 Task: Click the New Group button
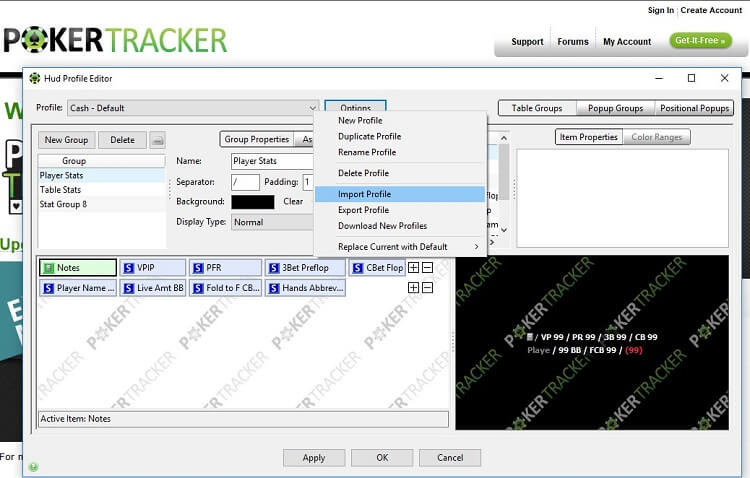tap(66, 140)
